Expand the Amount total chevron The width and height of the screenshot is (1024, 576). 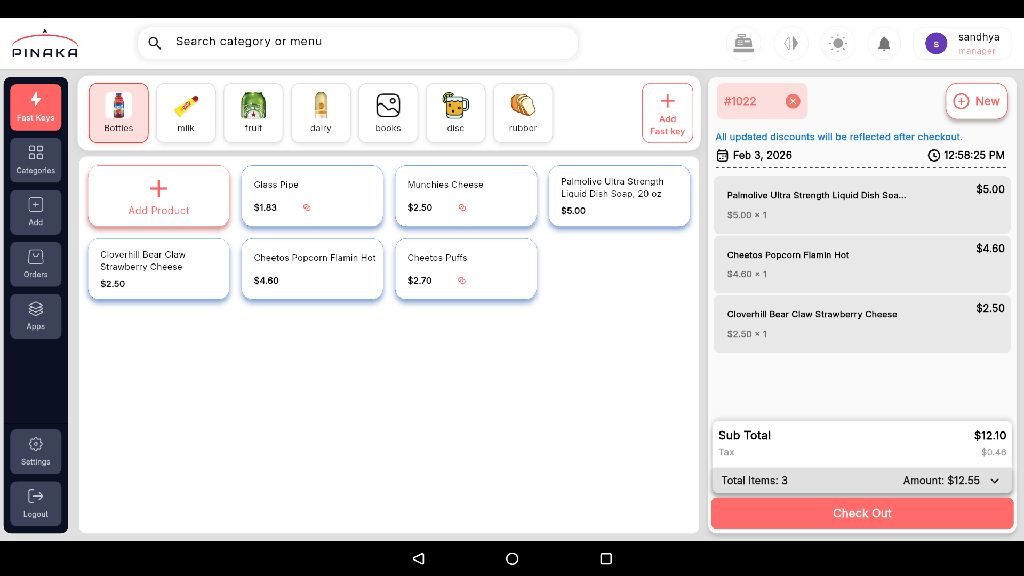point(994,481)
